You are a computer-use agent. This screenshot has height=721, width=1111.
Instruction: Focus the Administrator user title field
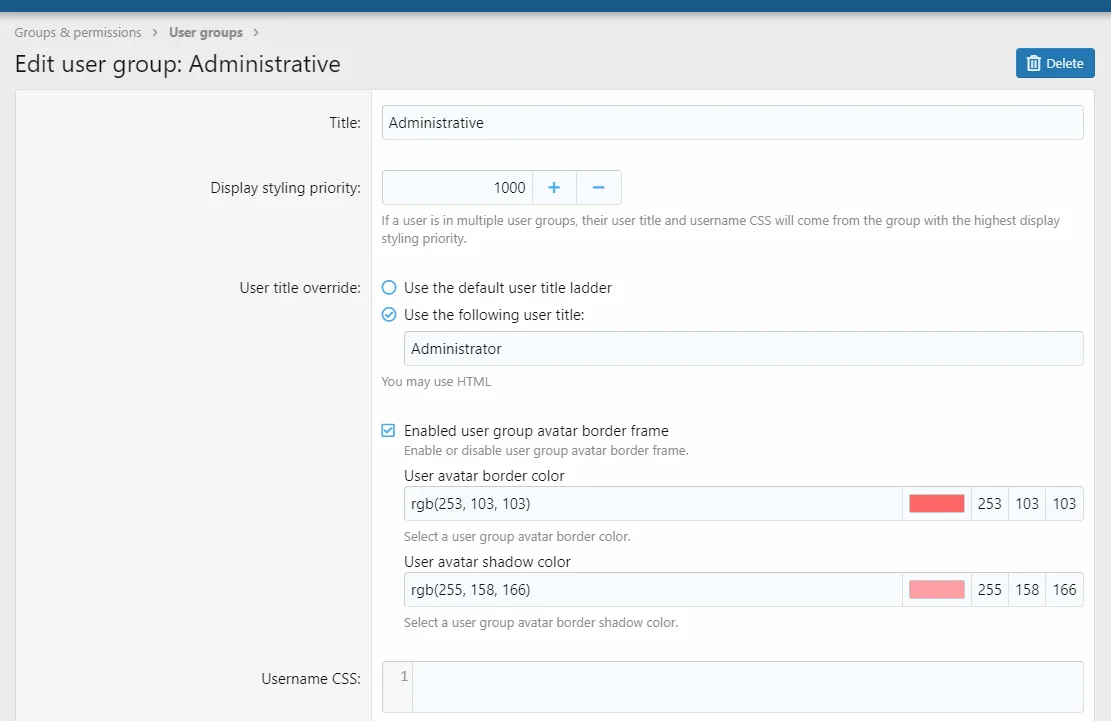[x=743, y=349]
